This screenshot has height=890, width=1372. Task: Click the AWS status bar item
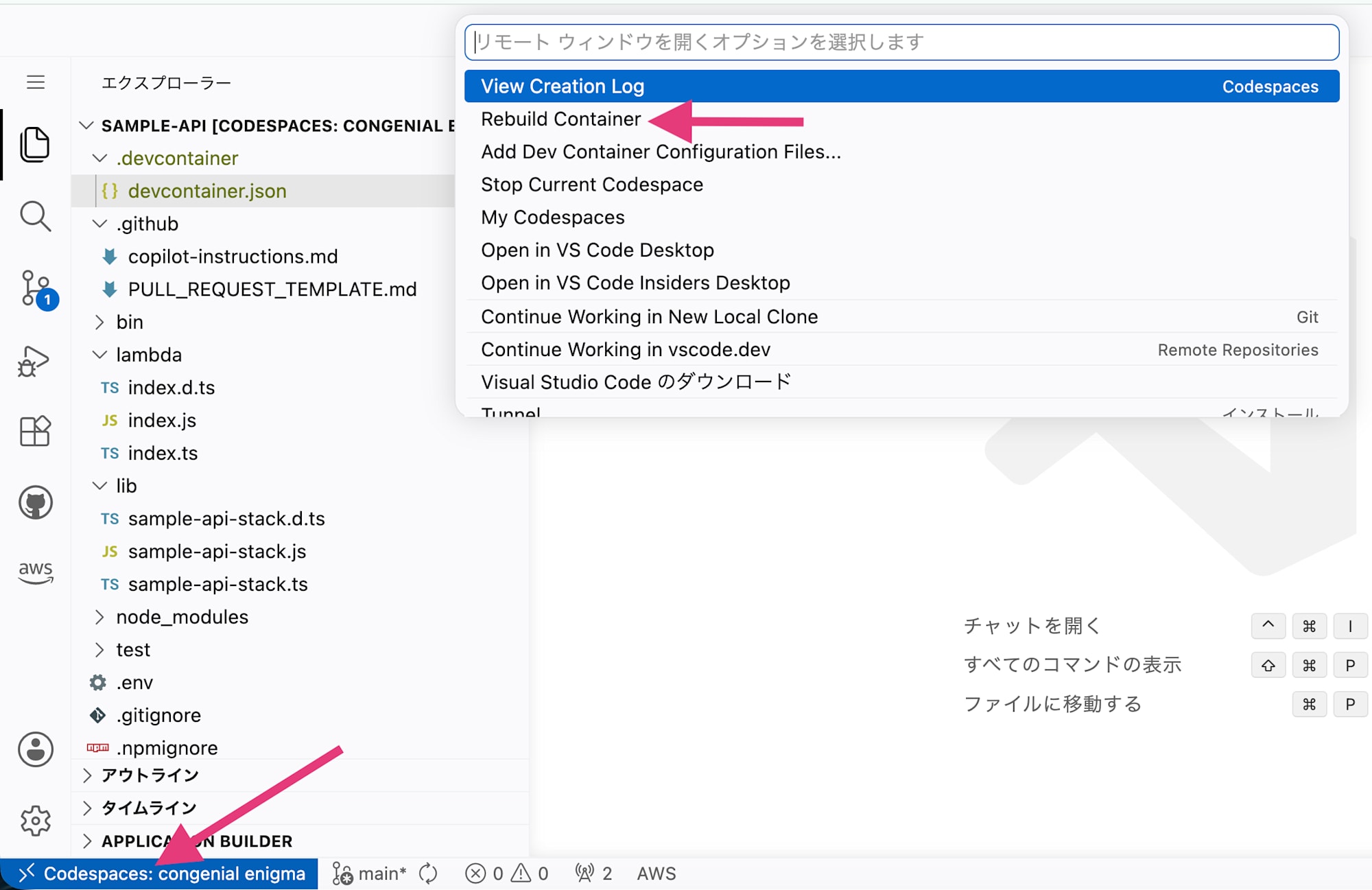click(657, 874)
